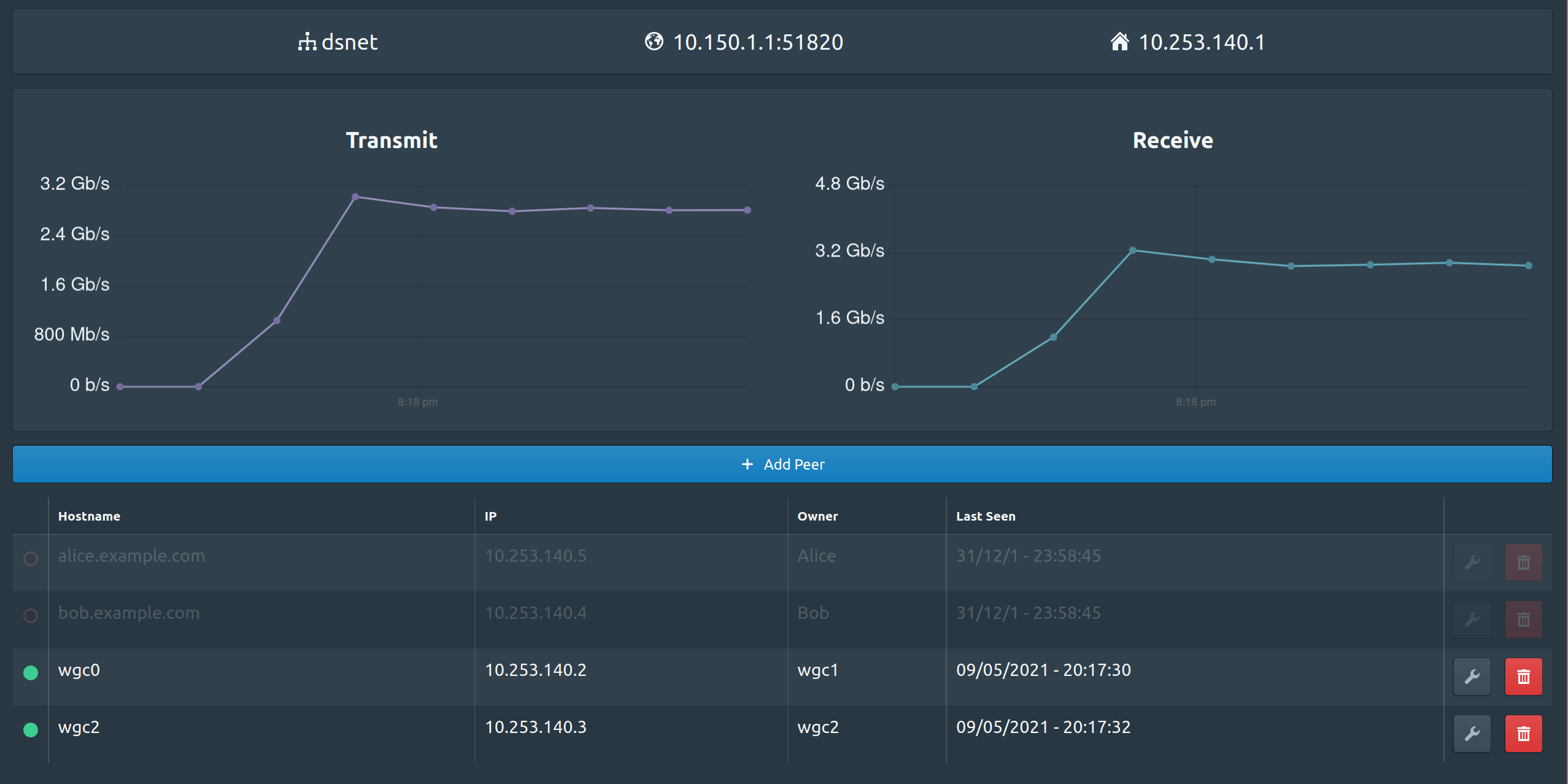Open edit wrench for bob.example.com
This screenshot has height=784, width=1568.
click(x=1472, y=619)
